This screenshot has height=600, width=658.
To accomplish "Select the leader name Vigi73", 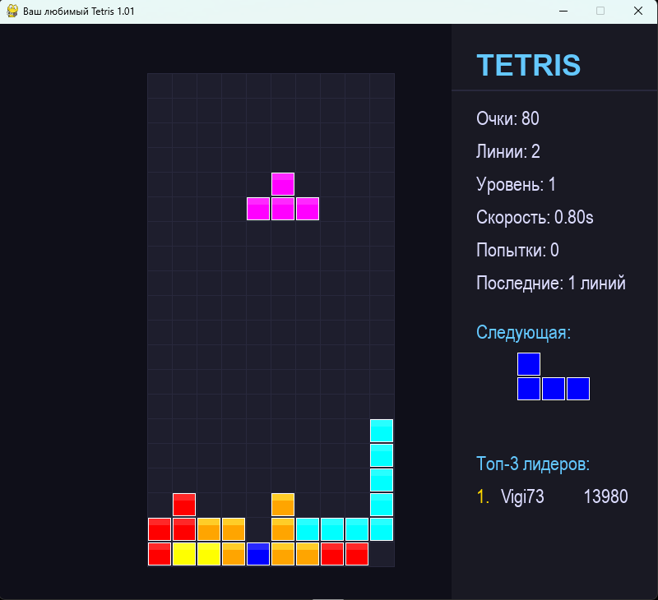I will click(522, 497).
